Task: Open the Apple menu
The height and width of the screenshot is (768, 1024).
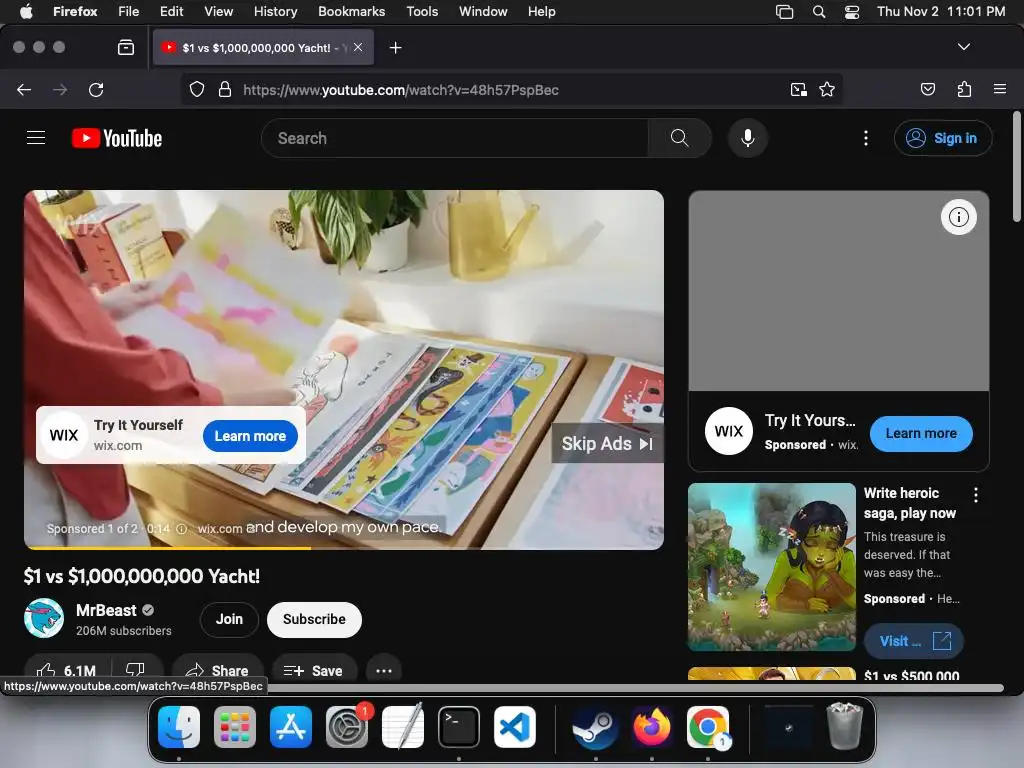Action: click(x=26, y=11)
